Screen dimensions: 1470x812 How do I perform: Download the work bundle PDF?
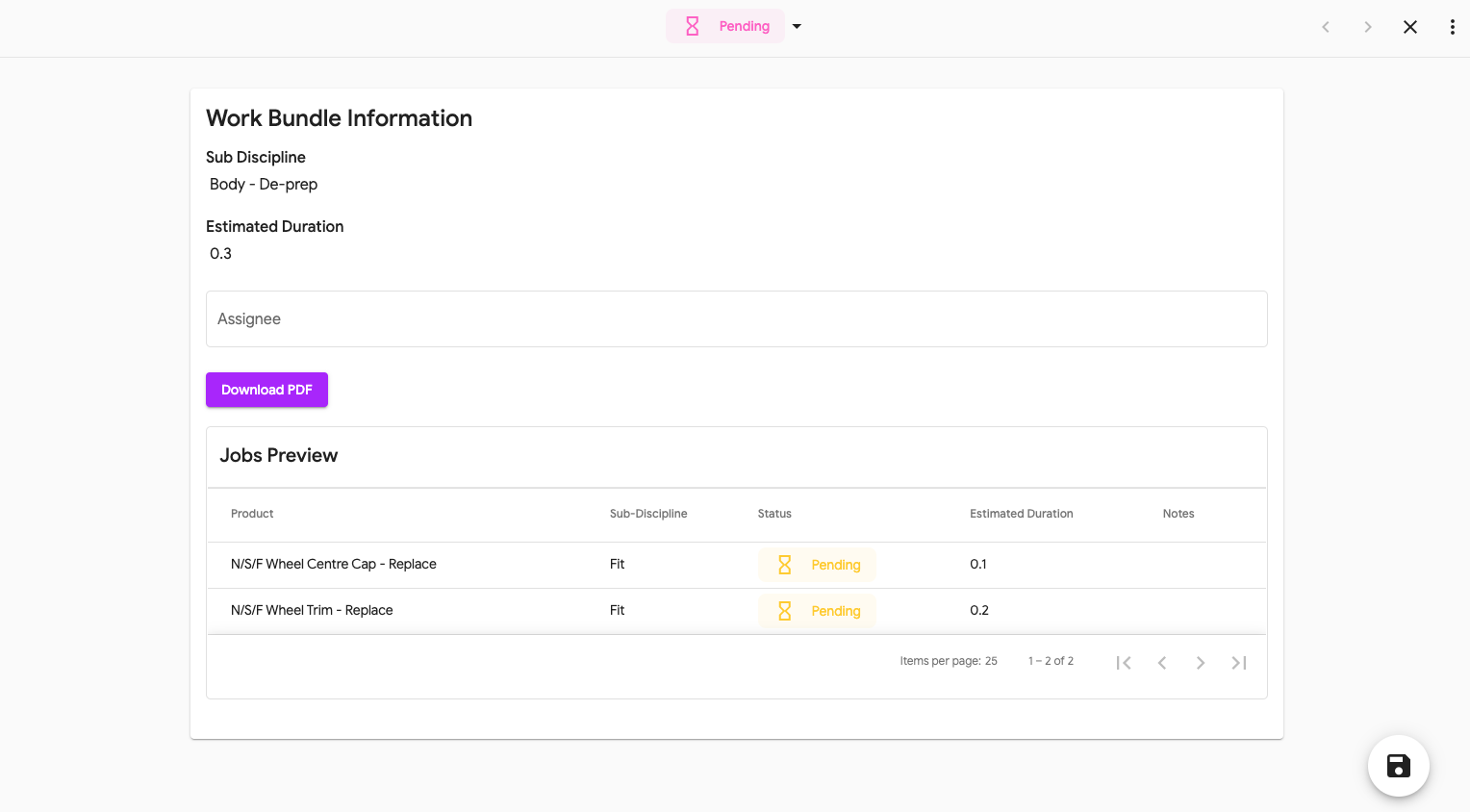266,390
